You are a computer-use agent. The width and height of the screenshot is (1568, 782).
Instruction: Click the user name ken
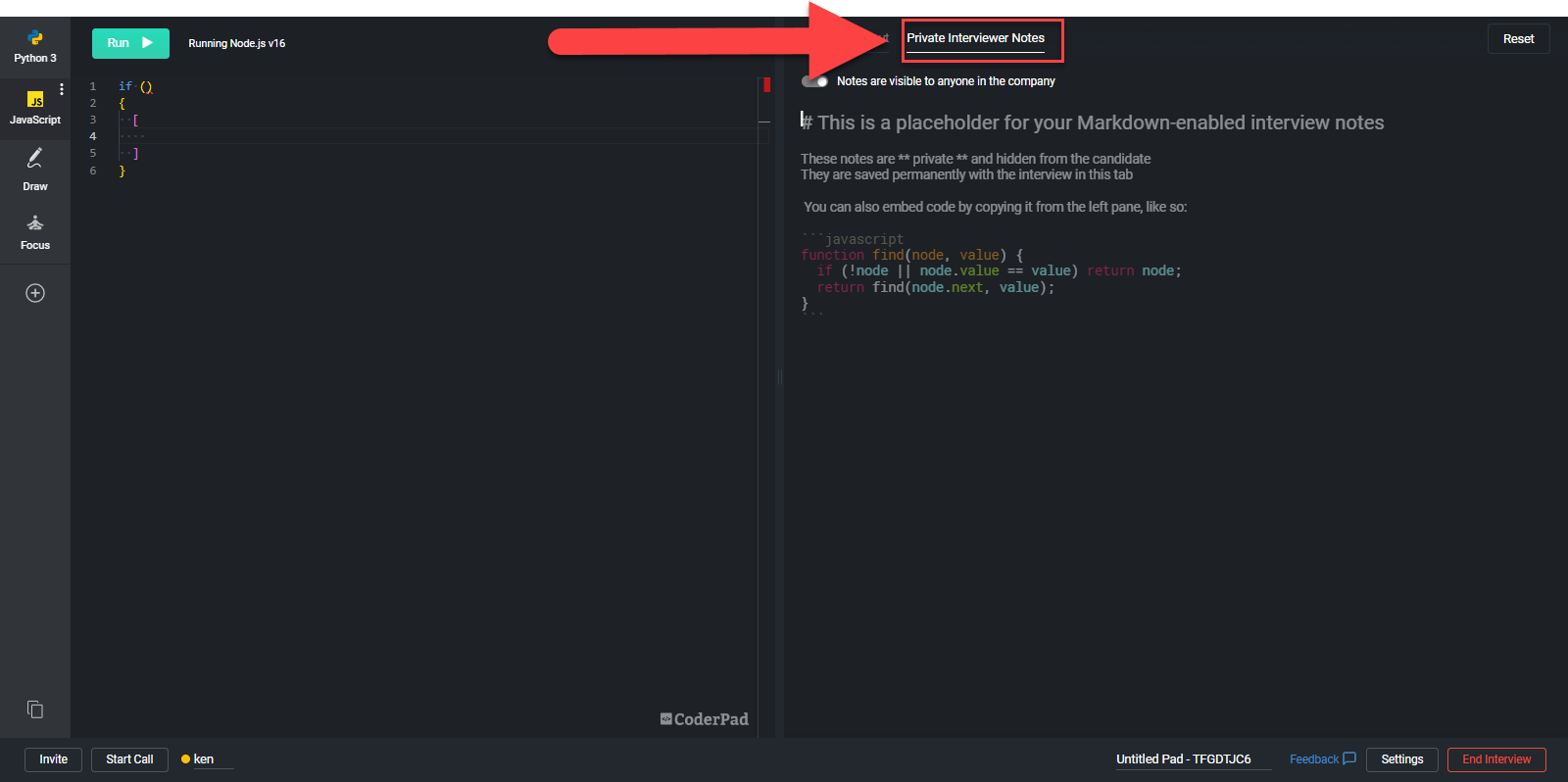(204, 759)
